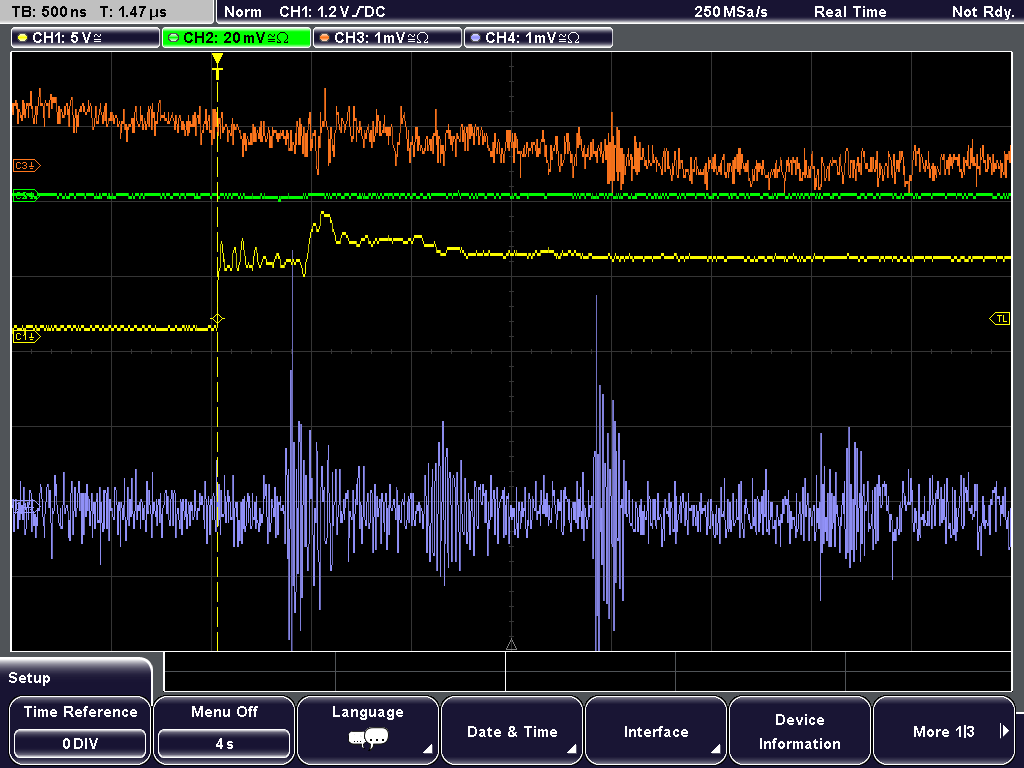The image size is (1024, 768).
Task: Click the 250 MSa/s sample rate readout
Action: point(731,12)
